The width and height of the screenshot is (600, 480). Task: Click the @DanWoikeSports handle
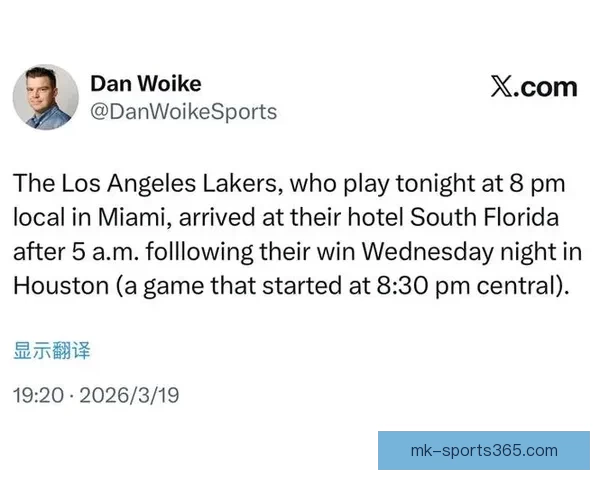click(x=184, y=112)
